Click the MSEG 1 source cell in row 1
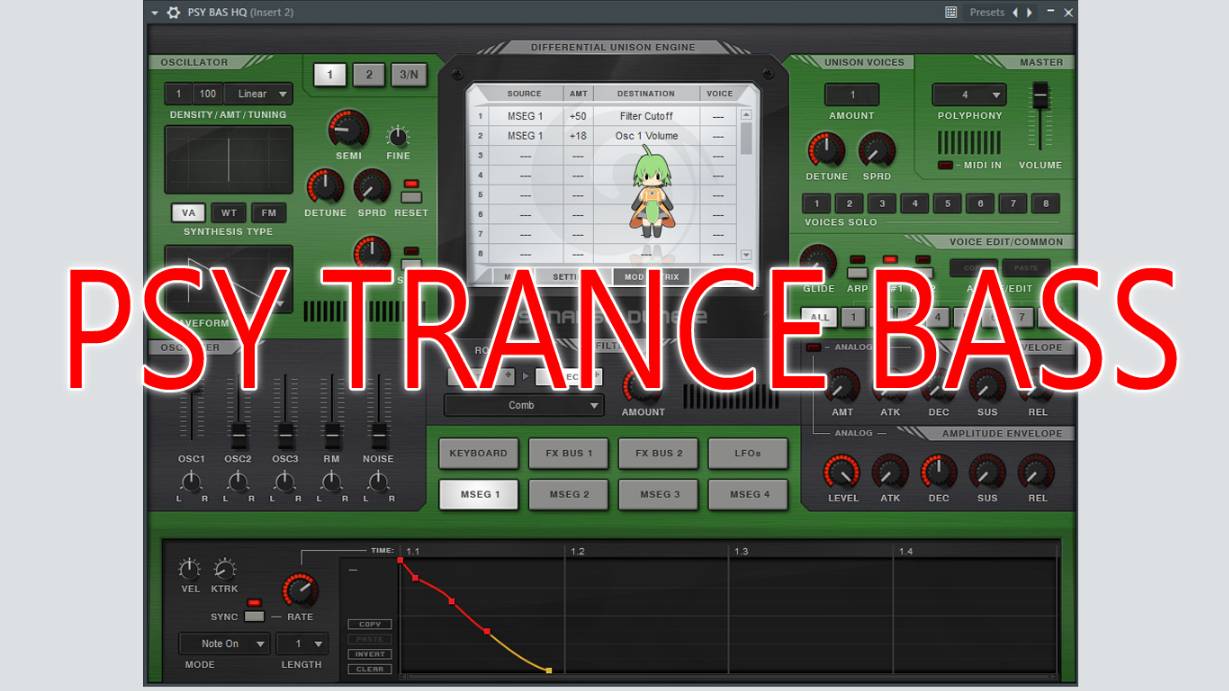The height and width of the screenshot is (691, 1229). click(525, 116)
